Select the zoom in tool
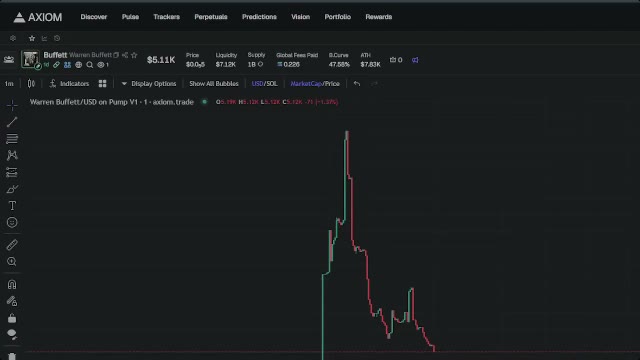The height and width of the screenshot is (360, 640). 12,261
